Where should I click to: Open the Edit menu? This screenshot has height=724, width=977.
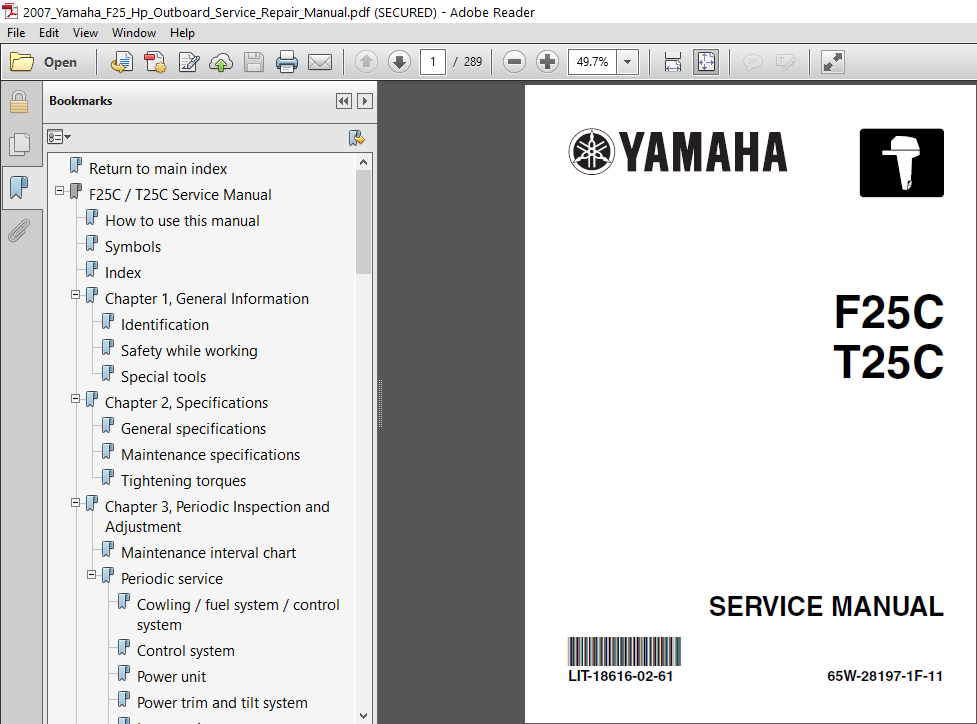pos(49,33)
